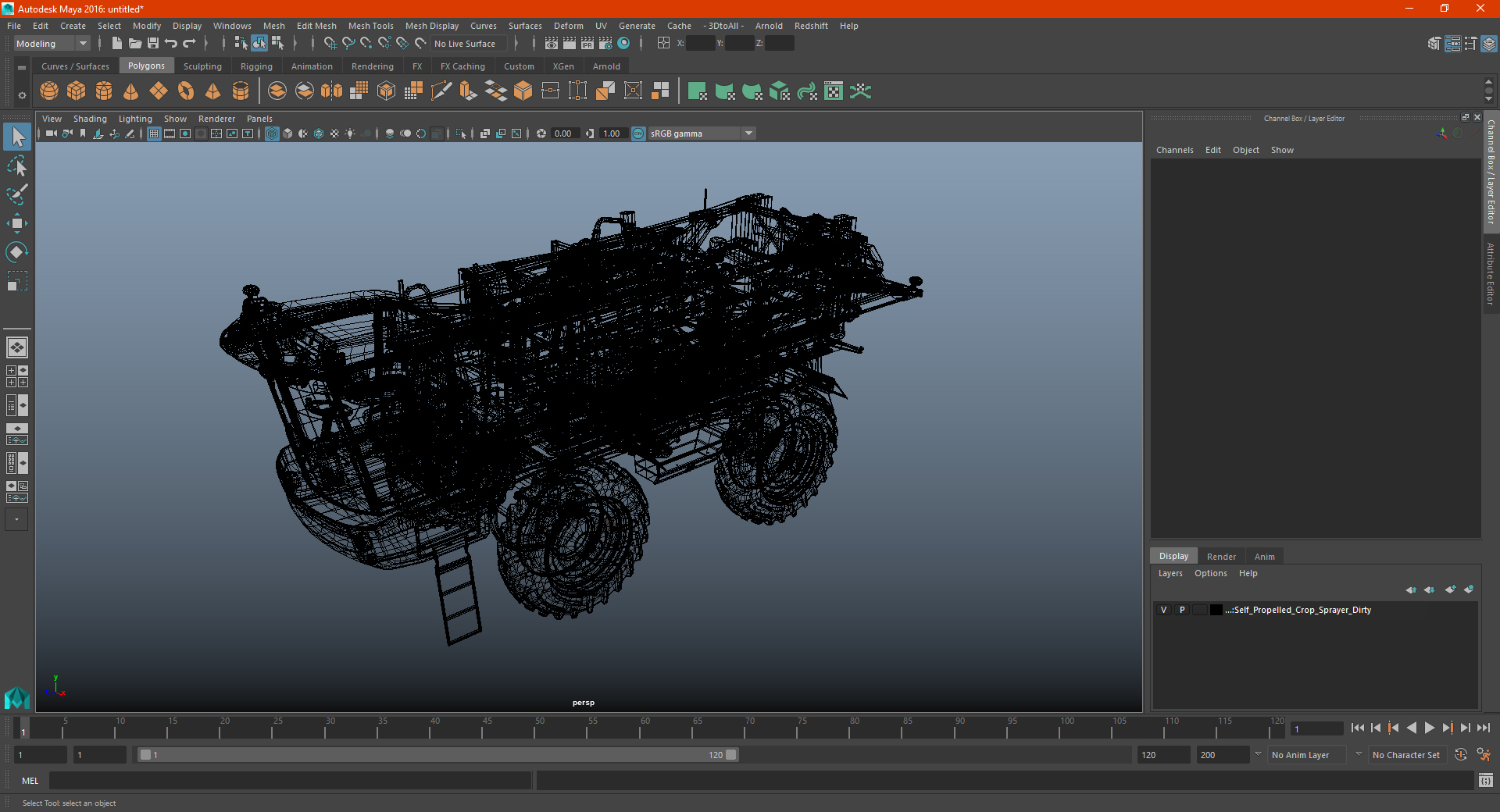Open viewport Shading menu
The height and width of the screenshot is (812, 1500).
click(x=90, y=119)
